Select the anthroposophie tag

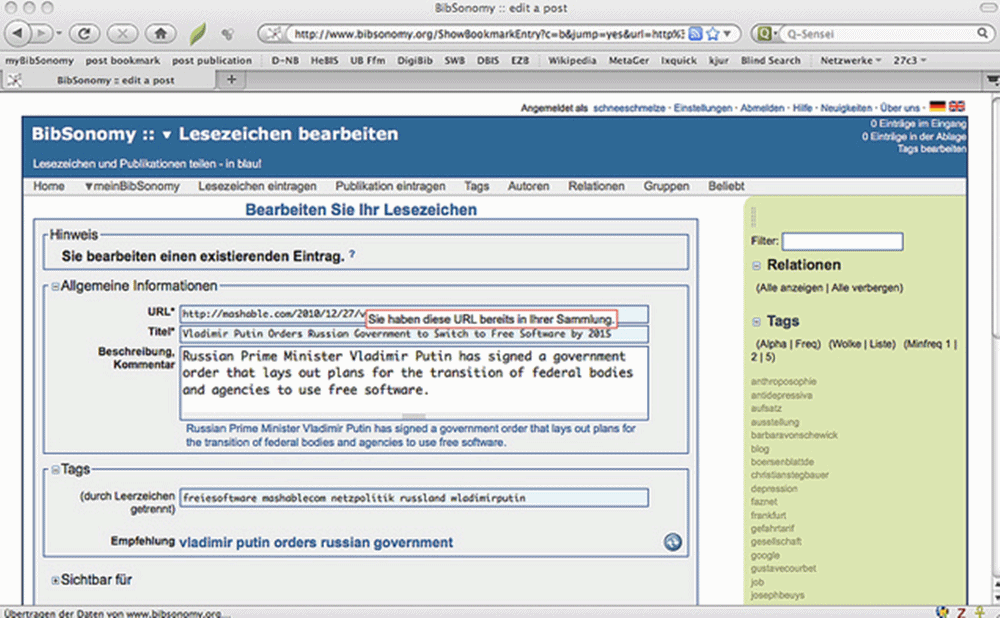[x=783, y=381]
